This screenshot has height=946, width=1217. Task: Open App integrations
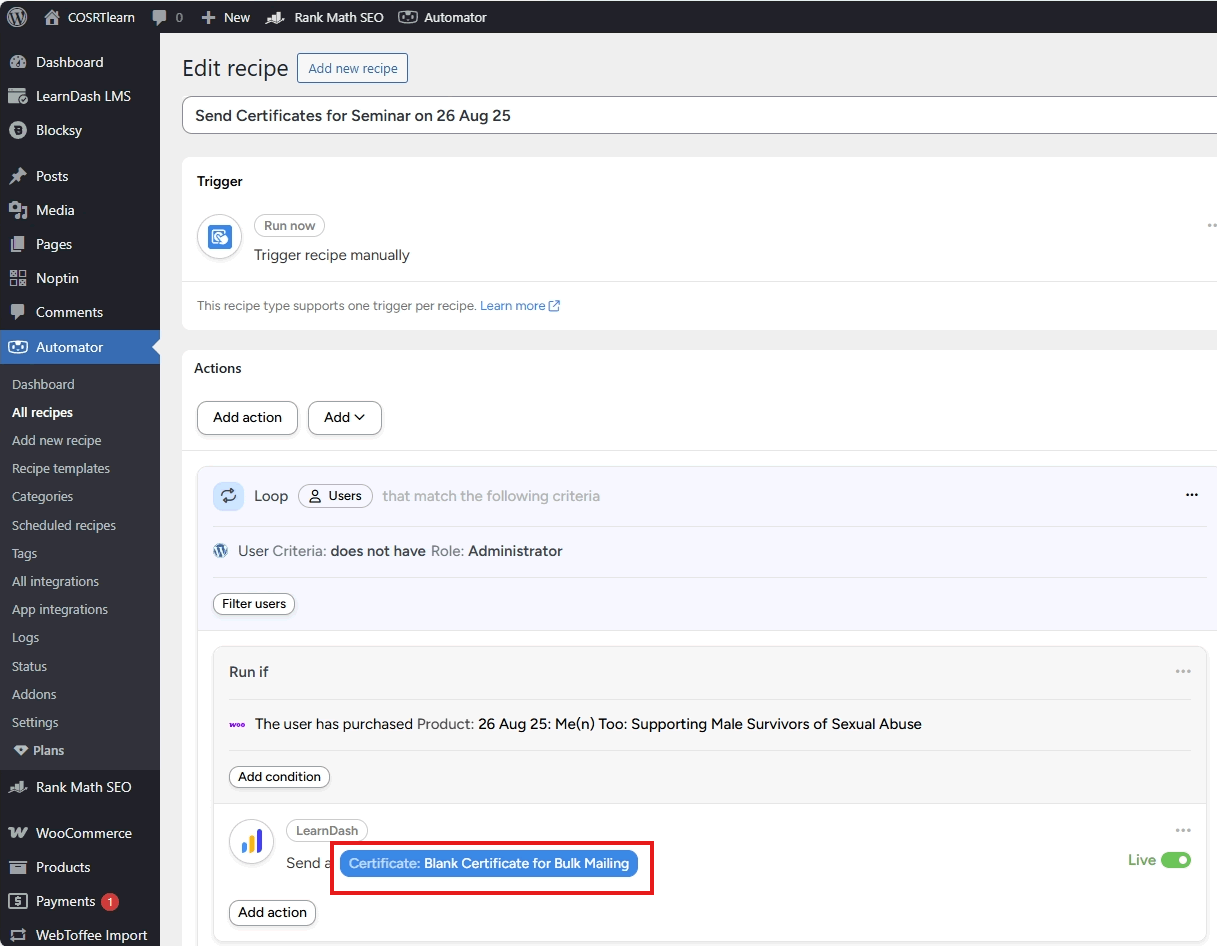pyautogui.click(x=60, y=609)
